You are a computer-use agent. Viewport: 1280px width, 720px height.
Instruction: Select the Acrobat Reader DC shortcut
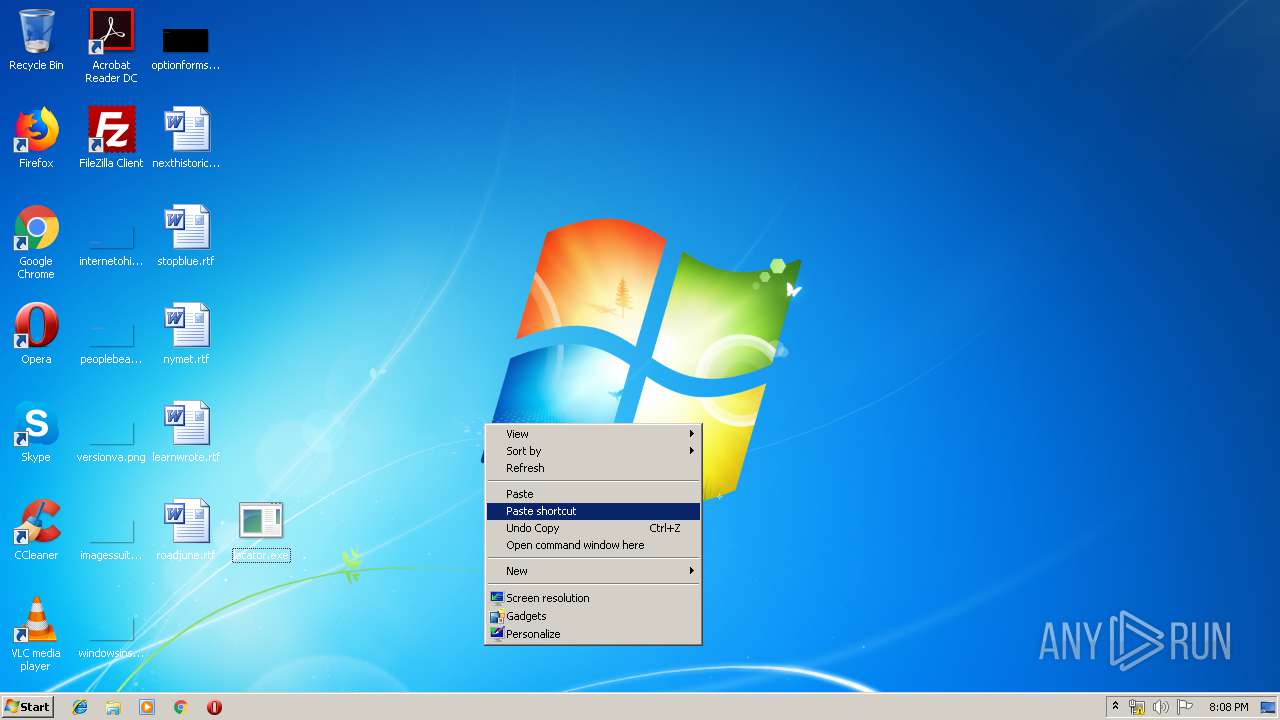point(111,46)
